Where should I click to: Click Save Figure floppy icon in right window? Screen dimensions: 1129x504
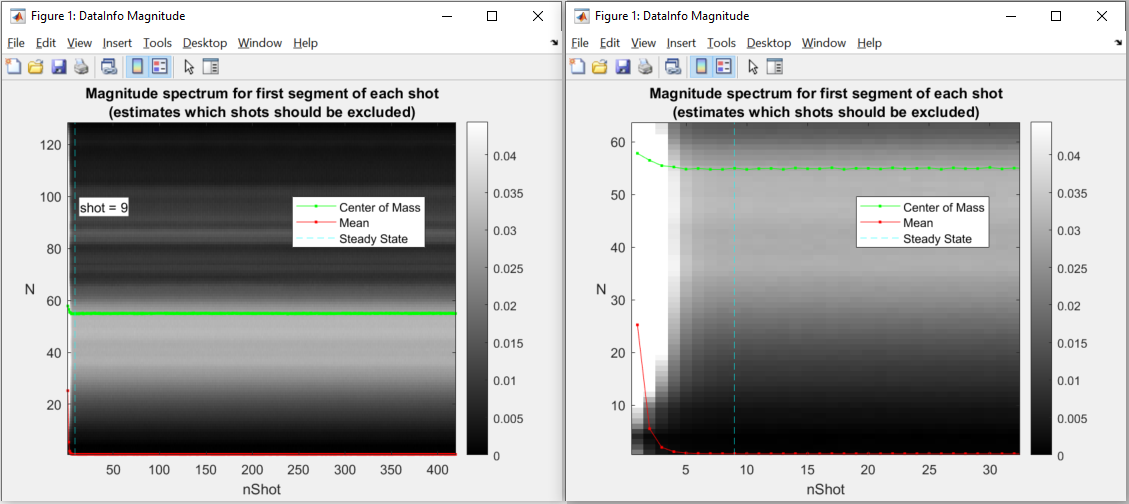point(622,67)
